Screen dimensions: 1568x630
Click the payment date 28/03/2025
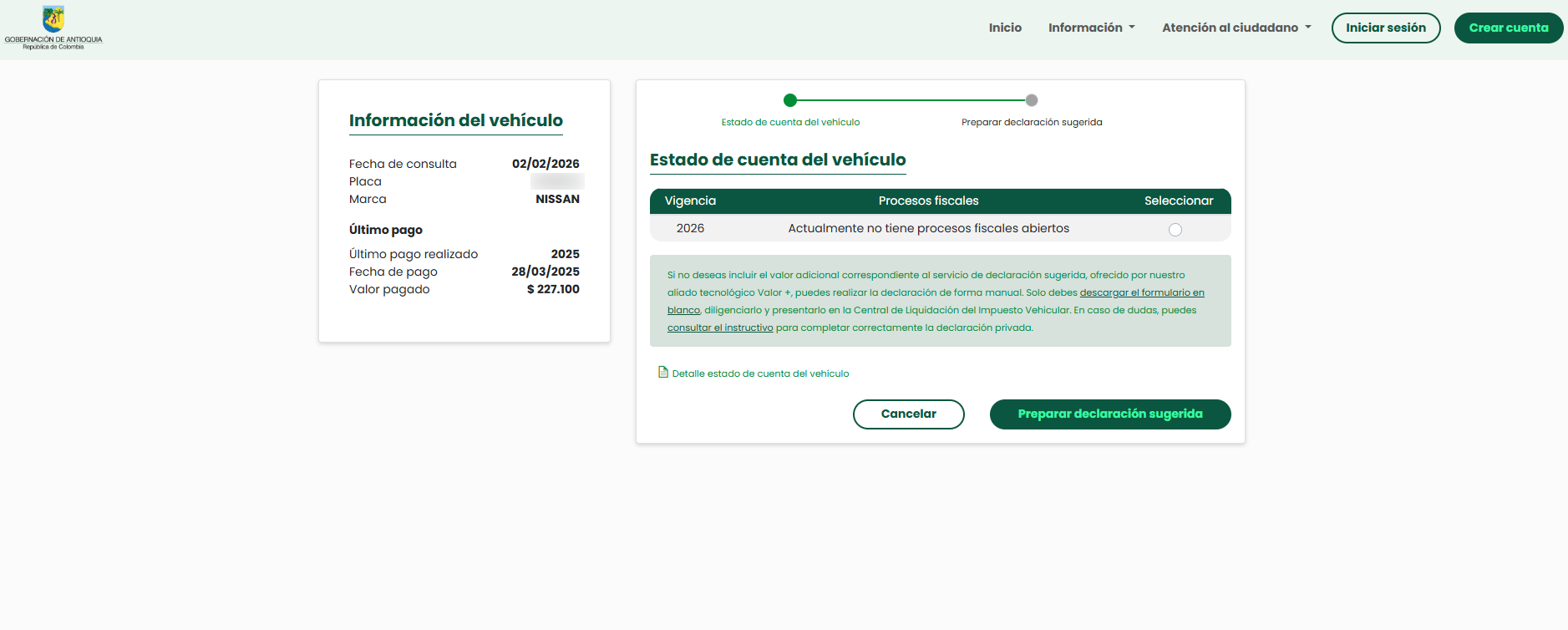pyautogui.click(x=546, y=272)
